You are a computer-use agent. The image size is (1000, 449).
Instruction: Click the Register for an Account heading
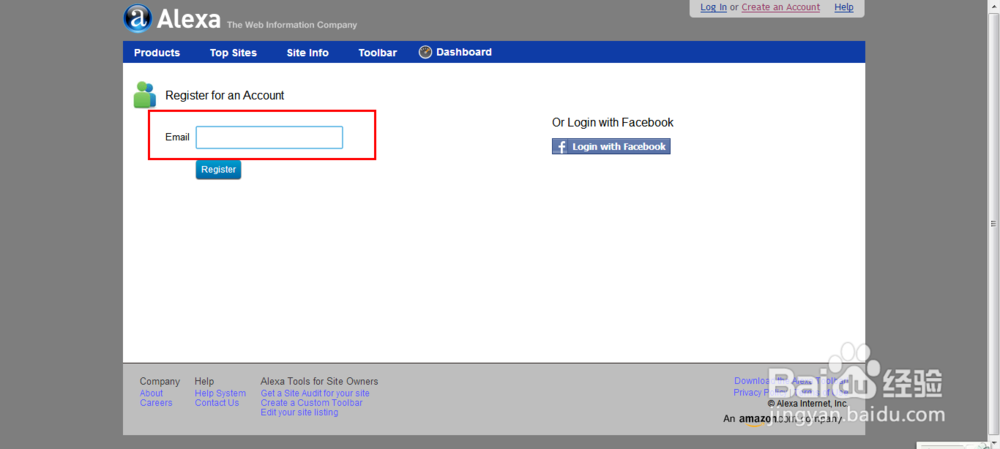coord(224,96)
